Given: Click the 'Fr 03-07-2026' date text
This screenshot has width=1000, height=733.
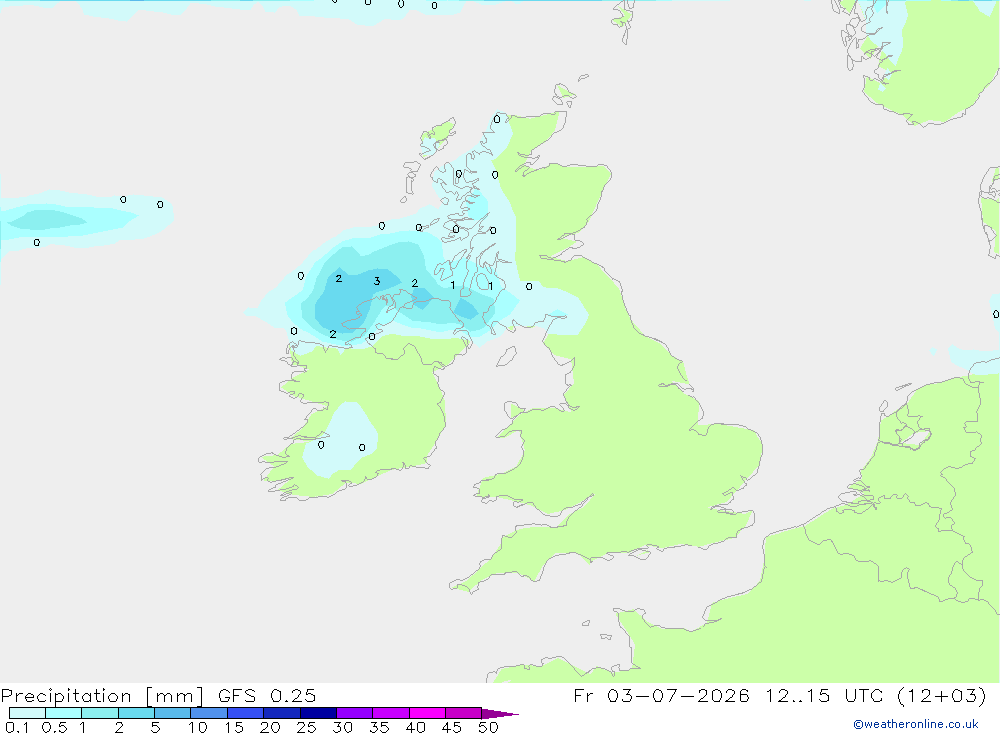Looking at the screenshot, I should click(x=661, y=695).
